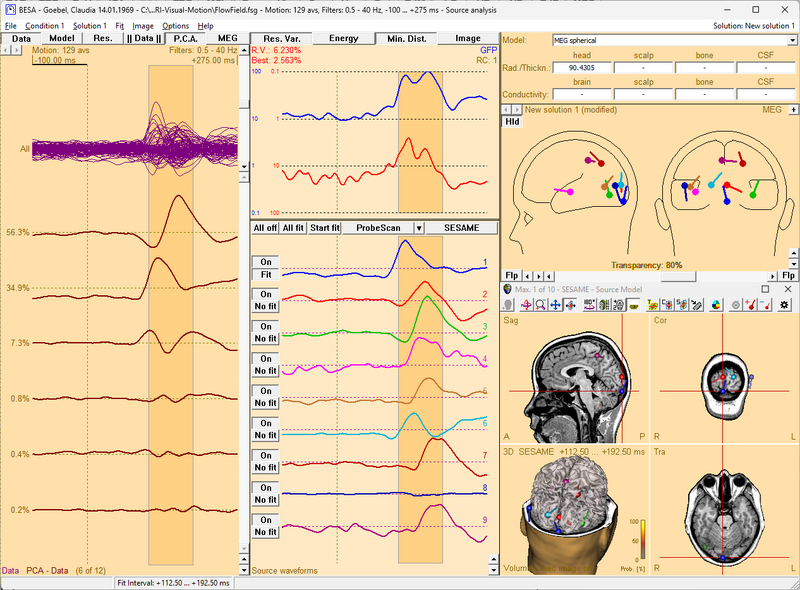Click the remove dipole source icon
800x590 pixels.
(x=767, y=304)
